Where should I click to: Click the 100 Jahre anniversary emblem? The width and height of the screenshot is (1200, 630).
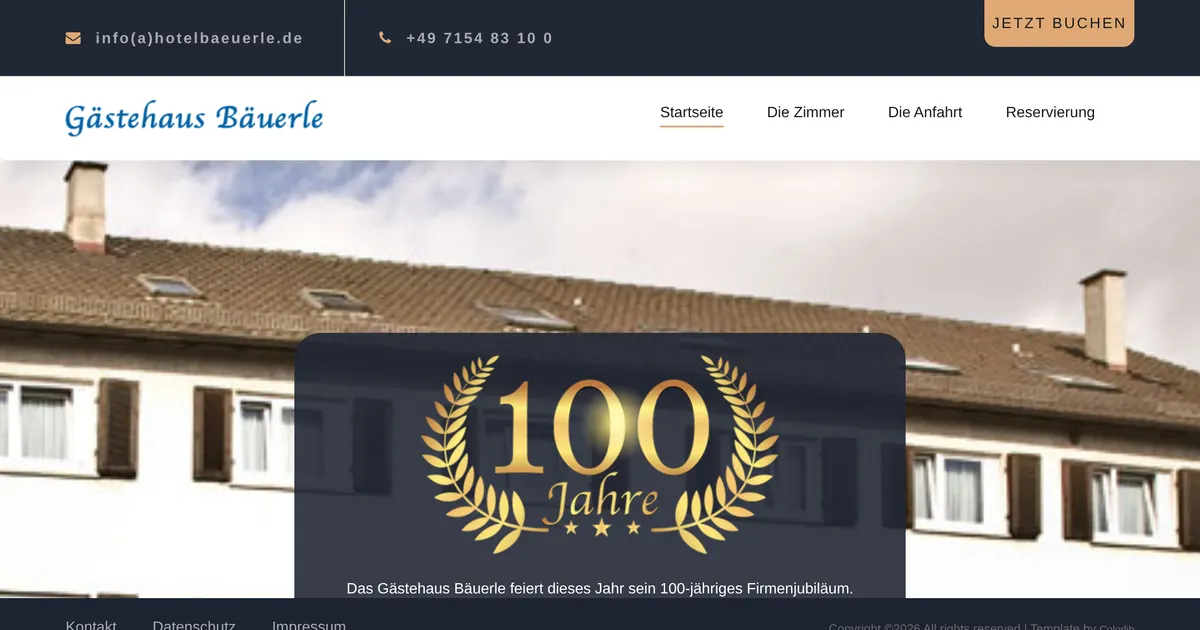[600, 454]
